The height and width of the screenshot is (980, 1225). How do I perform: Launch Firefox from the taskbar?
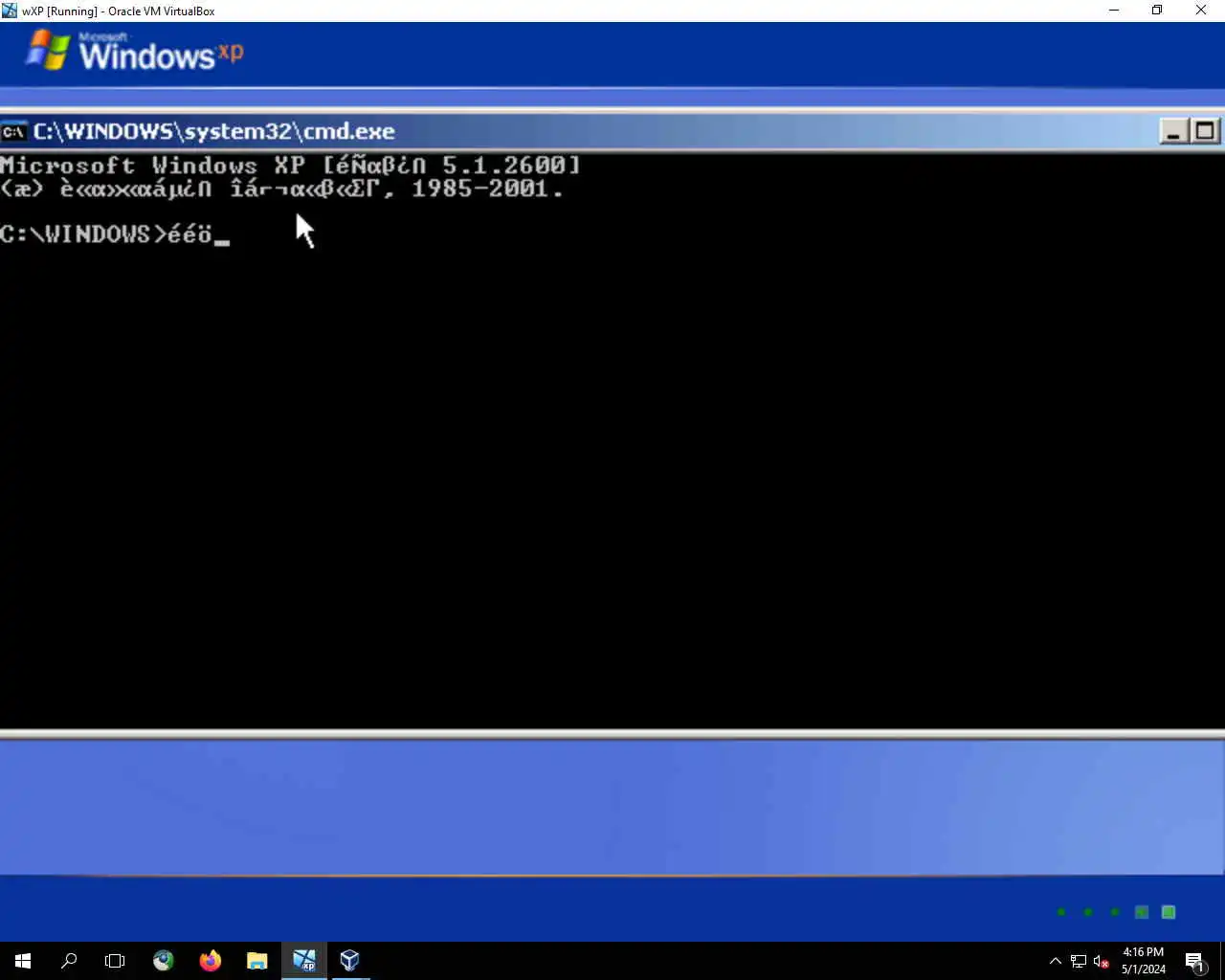(x=211, y=961)
